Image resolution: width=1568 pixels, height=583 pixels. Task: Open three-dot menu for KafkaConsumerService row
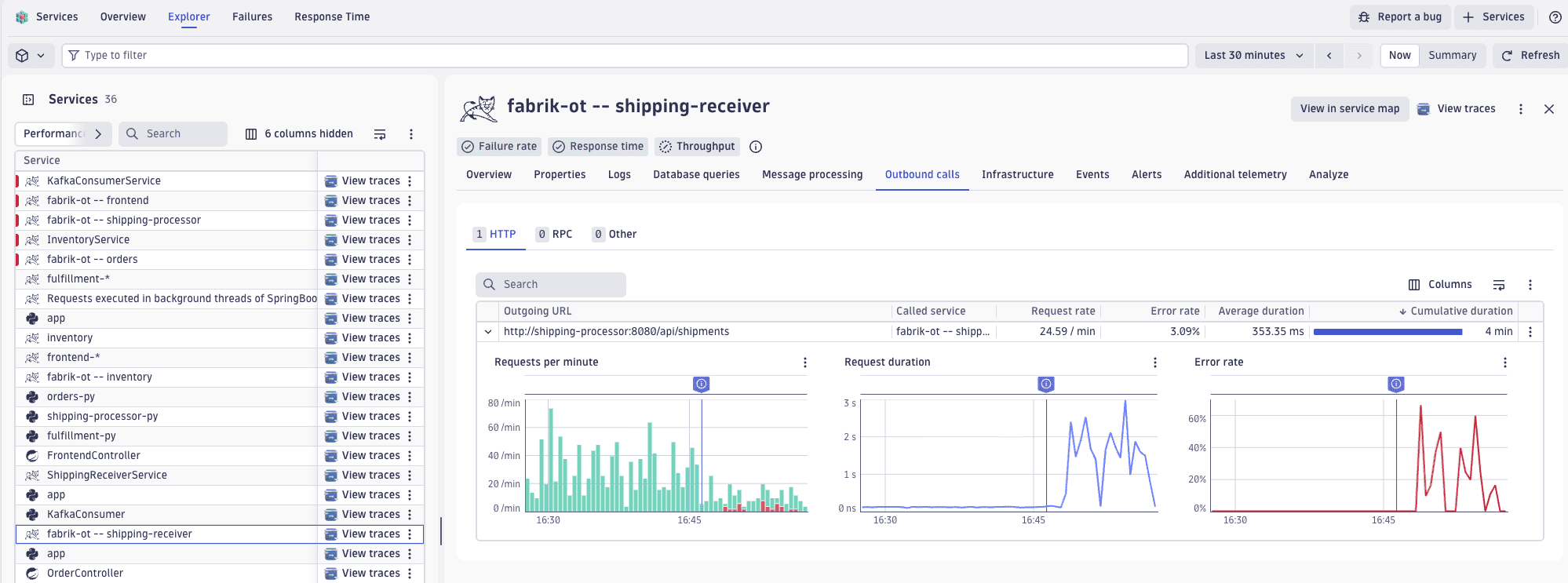(x=410, y=181)
